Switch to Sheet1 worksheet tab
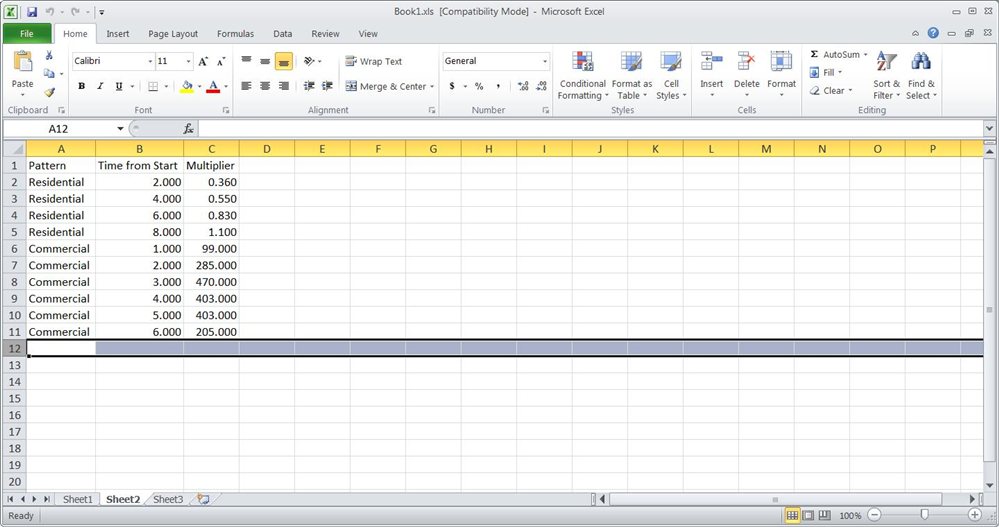 click(77, 499)
